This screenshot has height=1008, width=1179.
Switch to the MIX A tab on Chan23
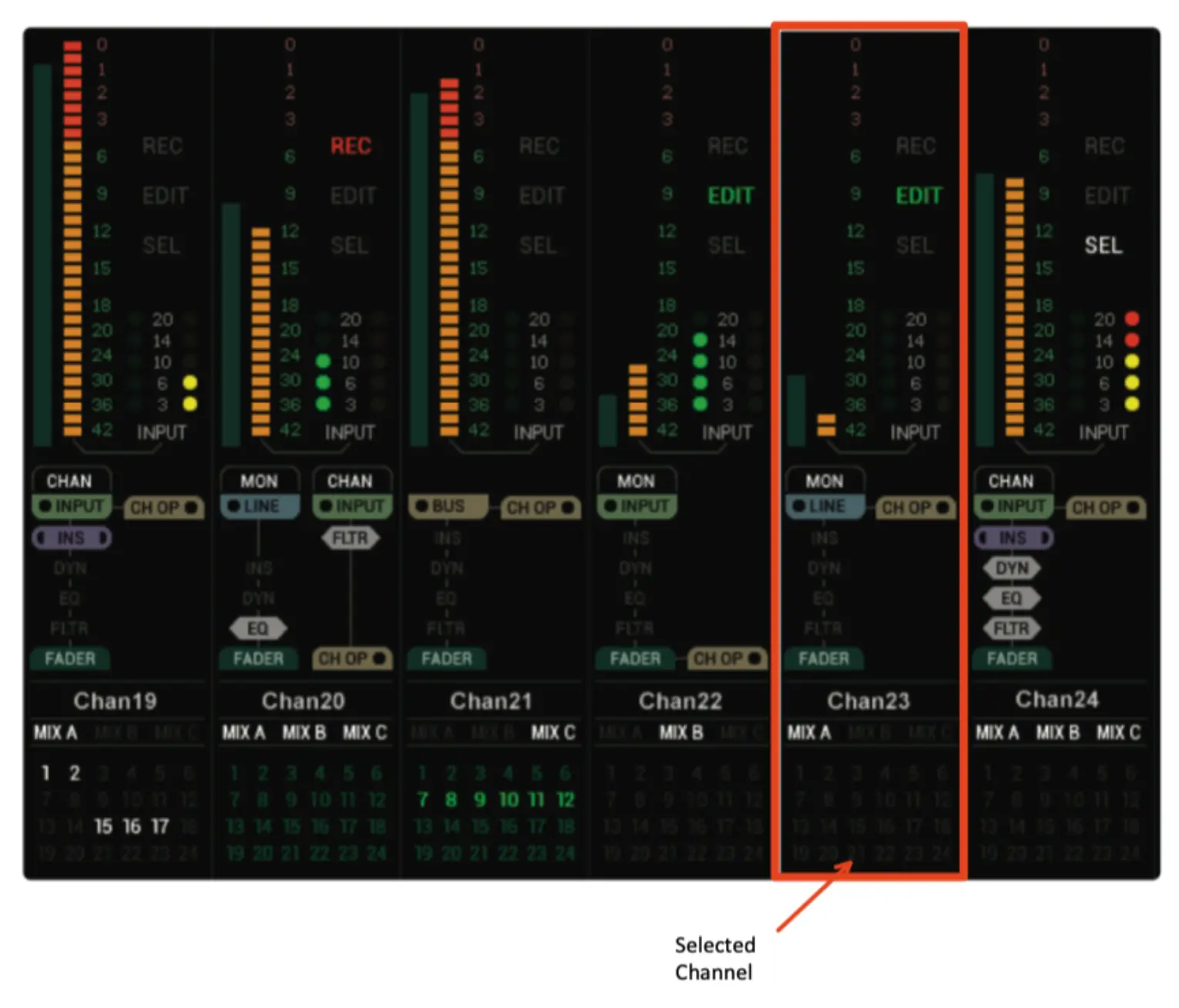pyautogui.click(x=809, y=733)
